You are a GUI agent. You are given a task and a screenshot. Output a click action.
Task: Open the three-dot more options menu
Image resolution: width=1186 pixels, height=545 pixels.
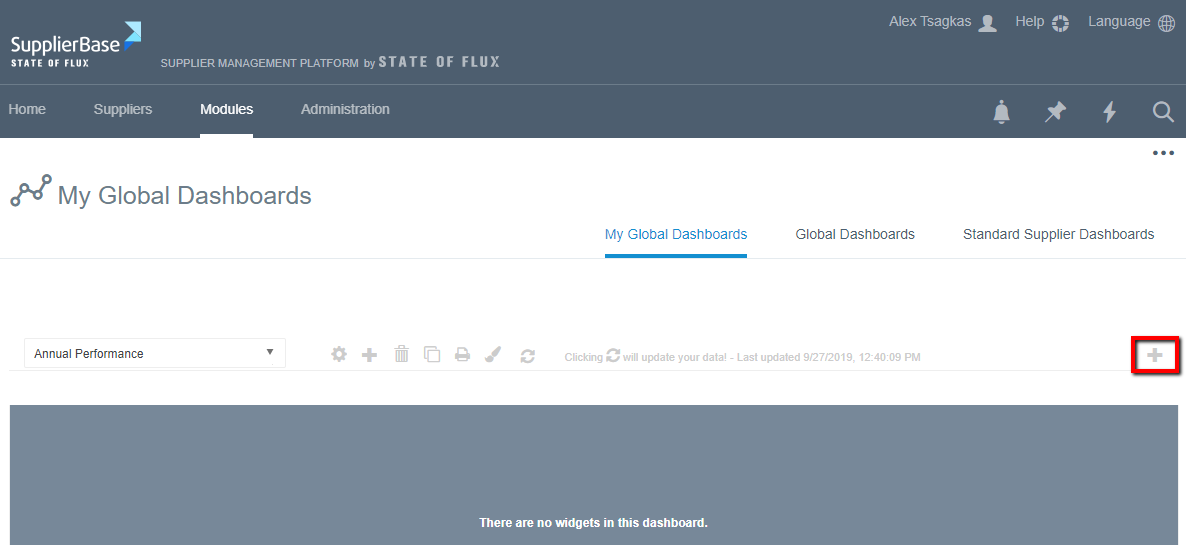pyautogui.click(x=1163, y=153)
